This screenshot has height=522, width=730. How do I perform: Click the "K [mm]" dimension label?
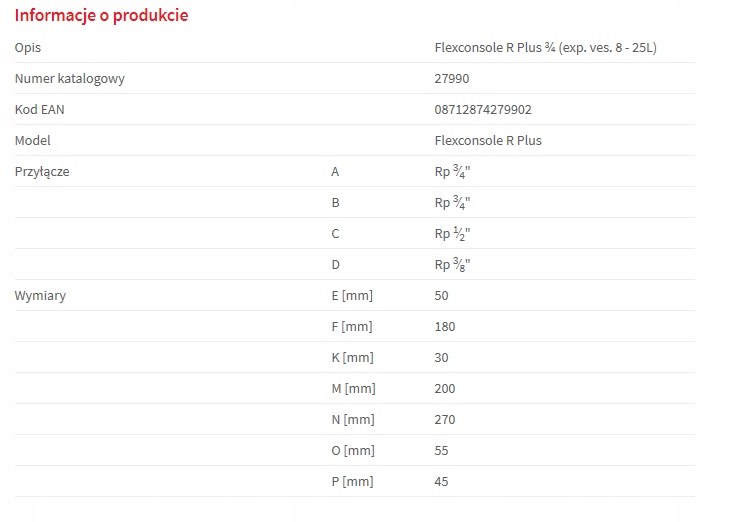(352, 358)
